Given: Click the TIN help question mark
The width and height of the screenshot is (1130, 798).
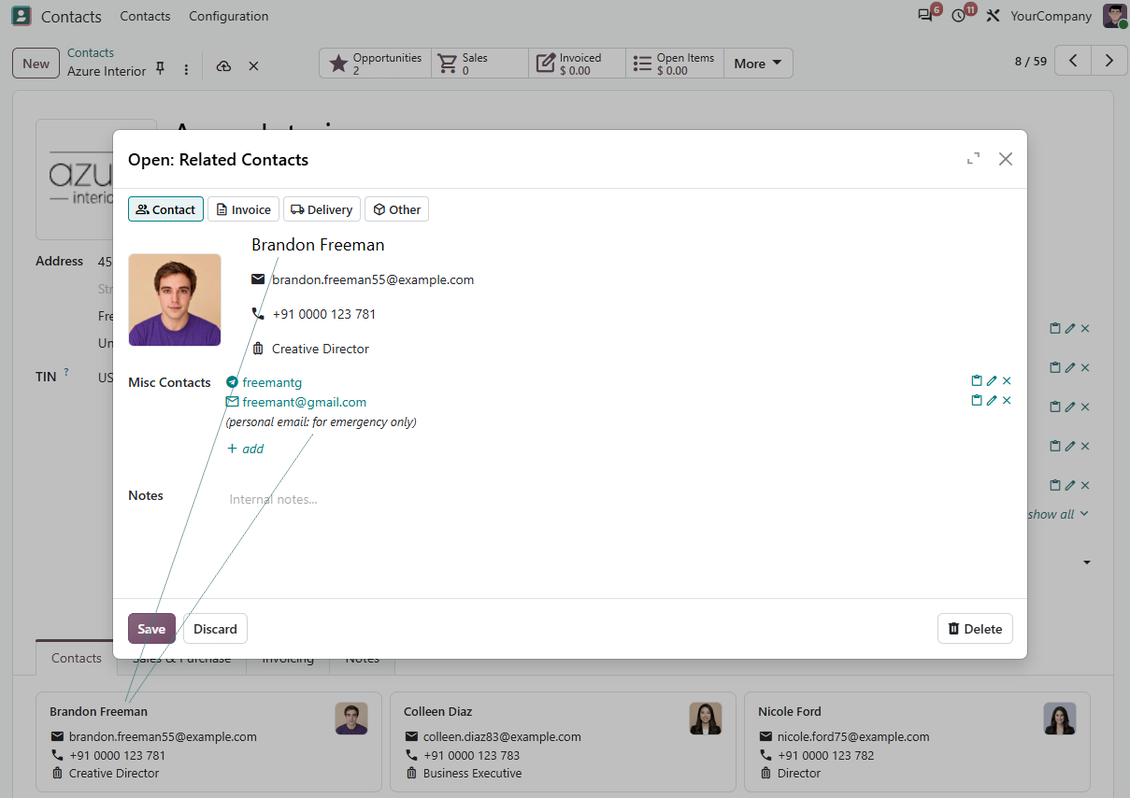Looking at the screenshot, I should 66,372.
